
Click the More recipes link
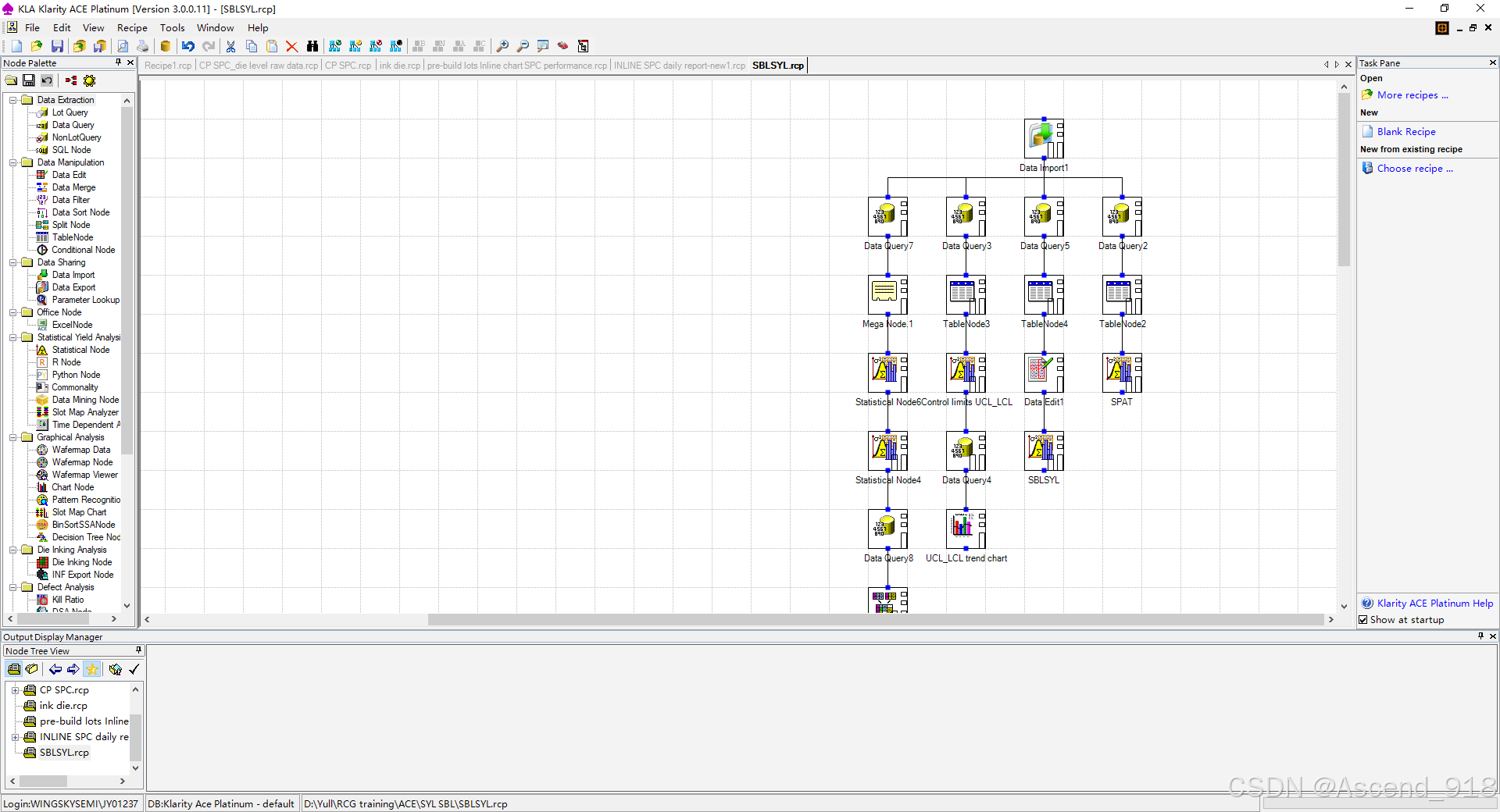point(1412,95)
